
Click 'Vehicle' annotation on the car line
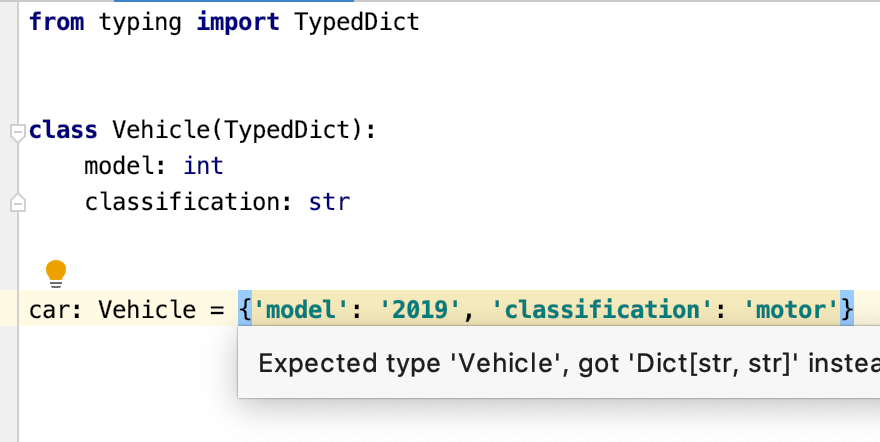[x=147, y=310]
